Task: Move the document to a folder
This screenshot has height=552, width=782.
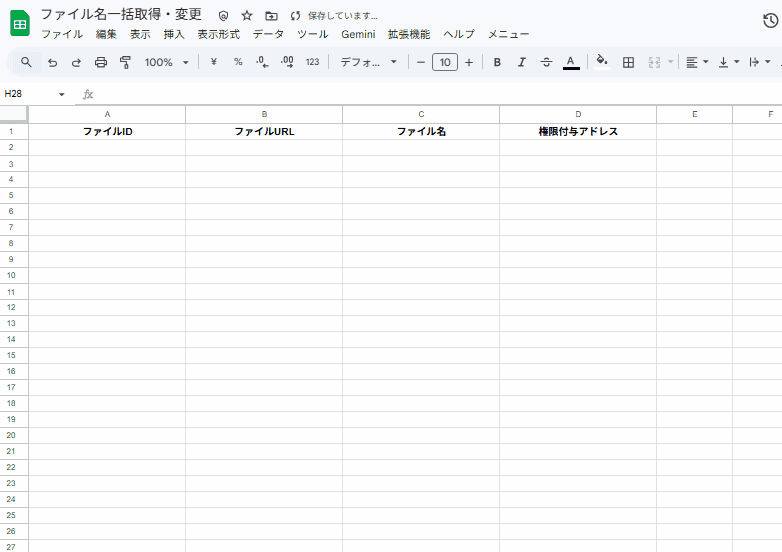Action: tap(271, 16)
